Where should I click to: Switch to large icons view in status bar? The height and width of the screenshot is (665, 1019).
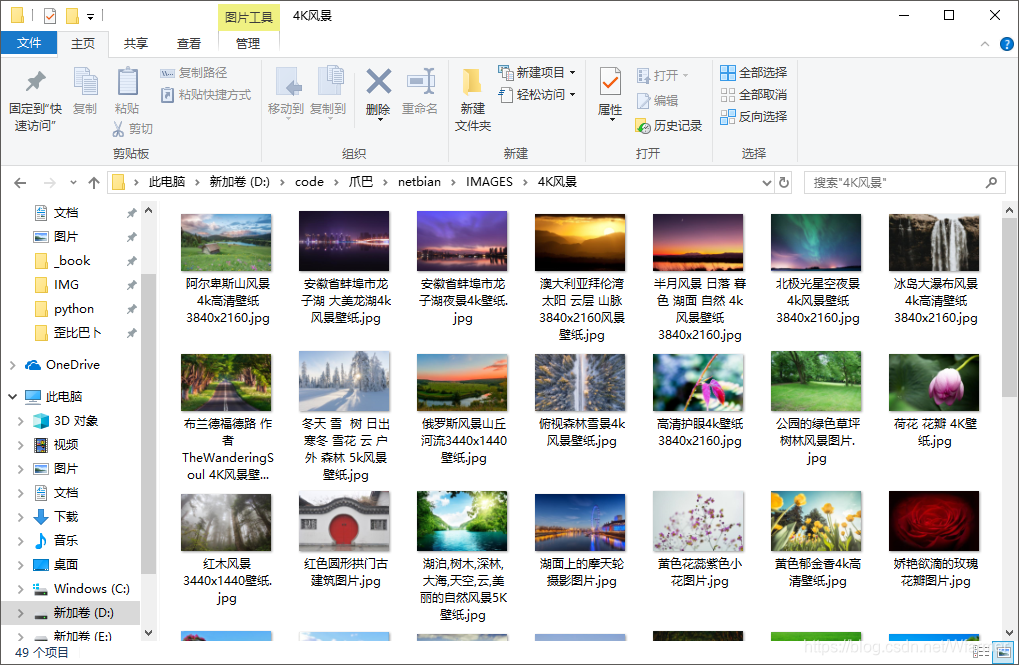(1003, 652)
